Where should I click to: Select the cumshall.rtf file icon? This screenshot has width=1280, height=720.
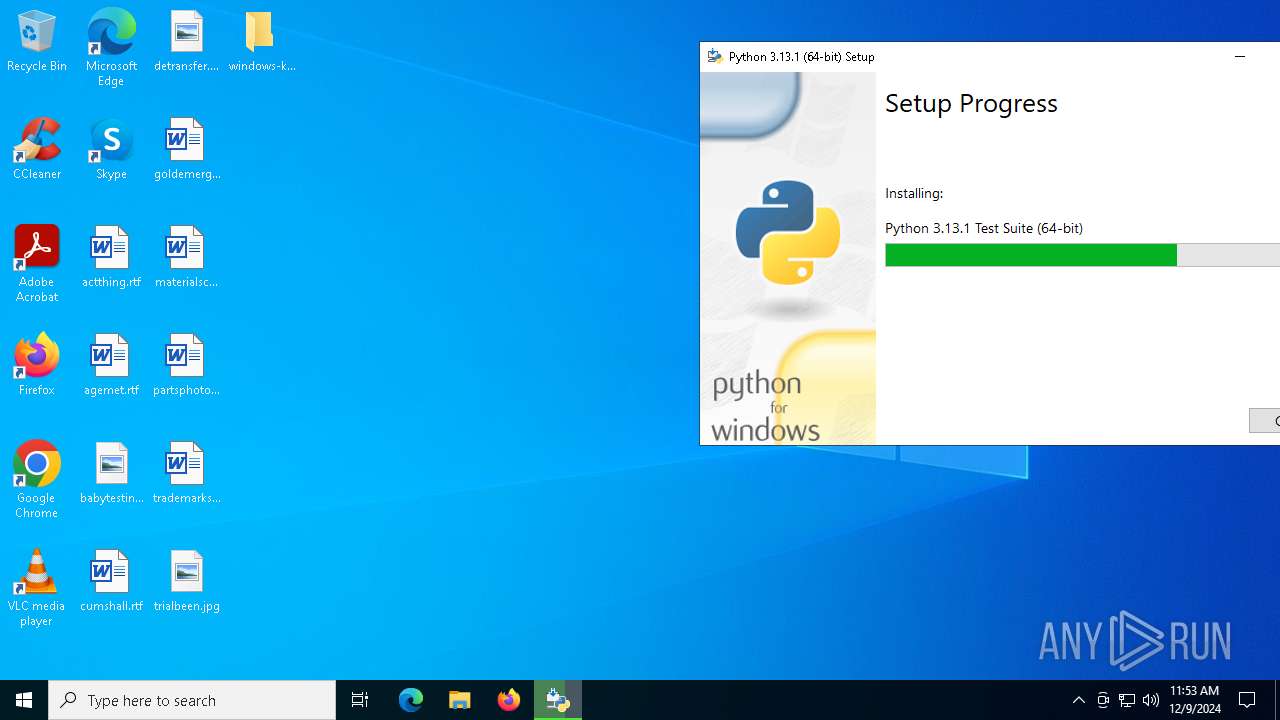click(x=111, y=582)
